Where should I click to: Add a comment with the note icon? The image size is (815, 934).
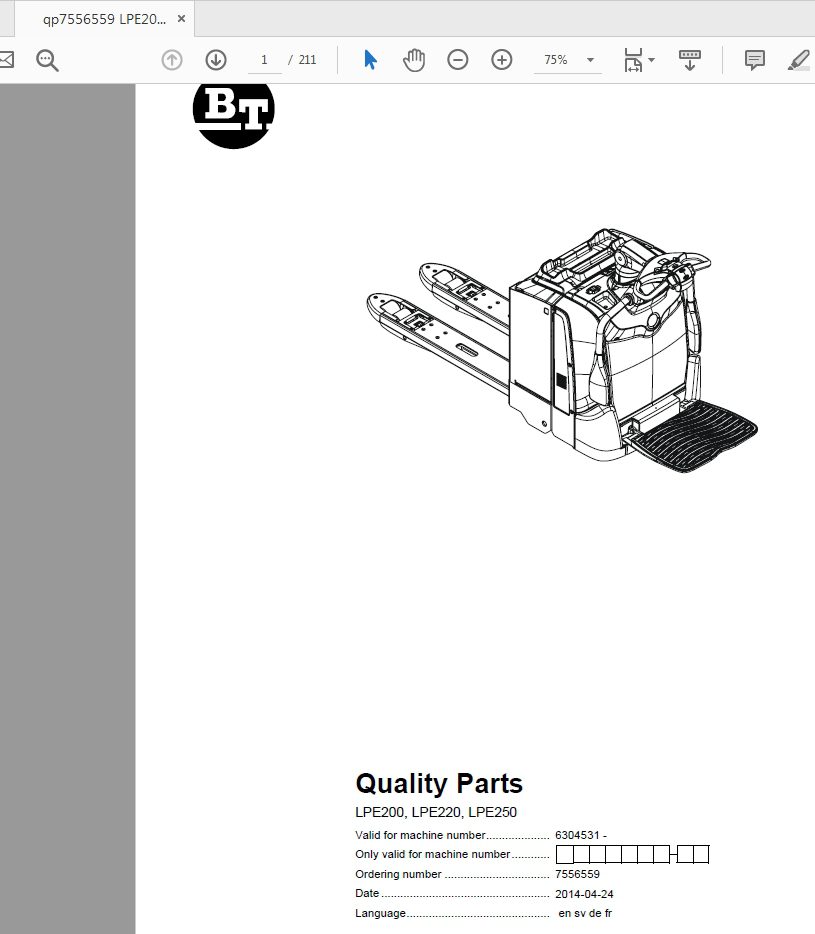point(755,60)
